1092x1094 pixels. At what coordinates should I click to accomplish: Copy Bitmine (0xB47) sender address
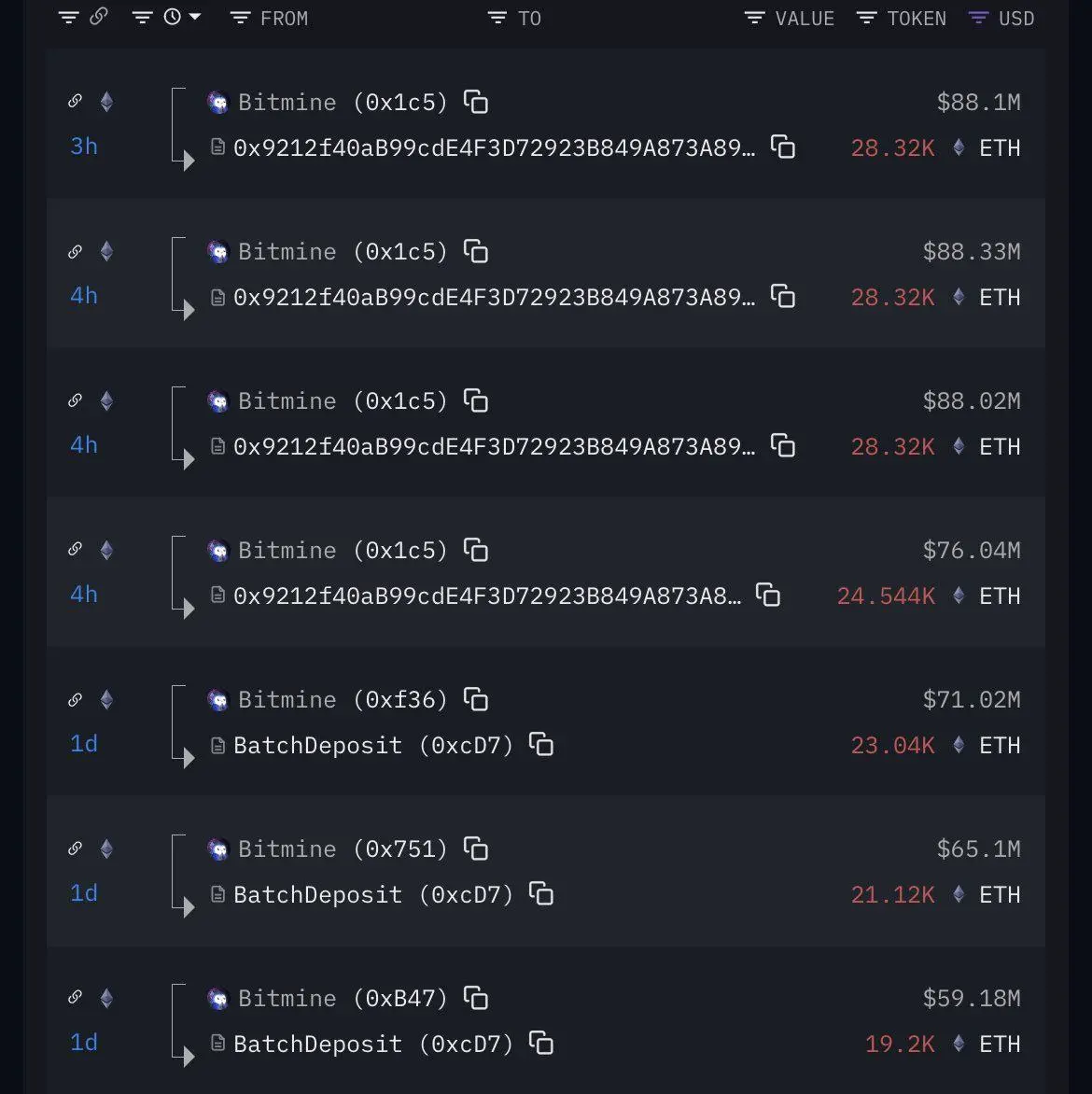pyautogui.click(x=476, y=999)
